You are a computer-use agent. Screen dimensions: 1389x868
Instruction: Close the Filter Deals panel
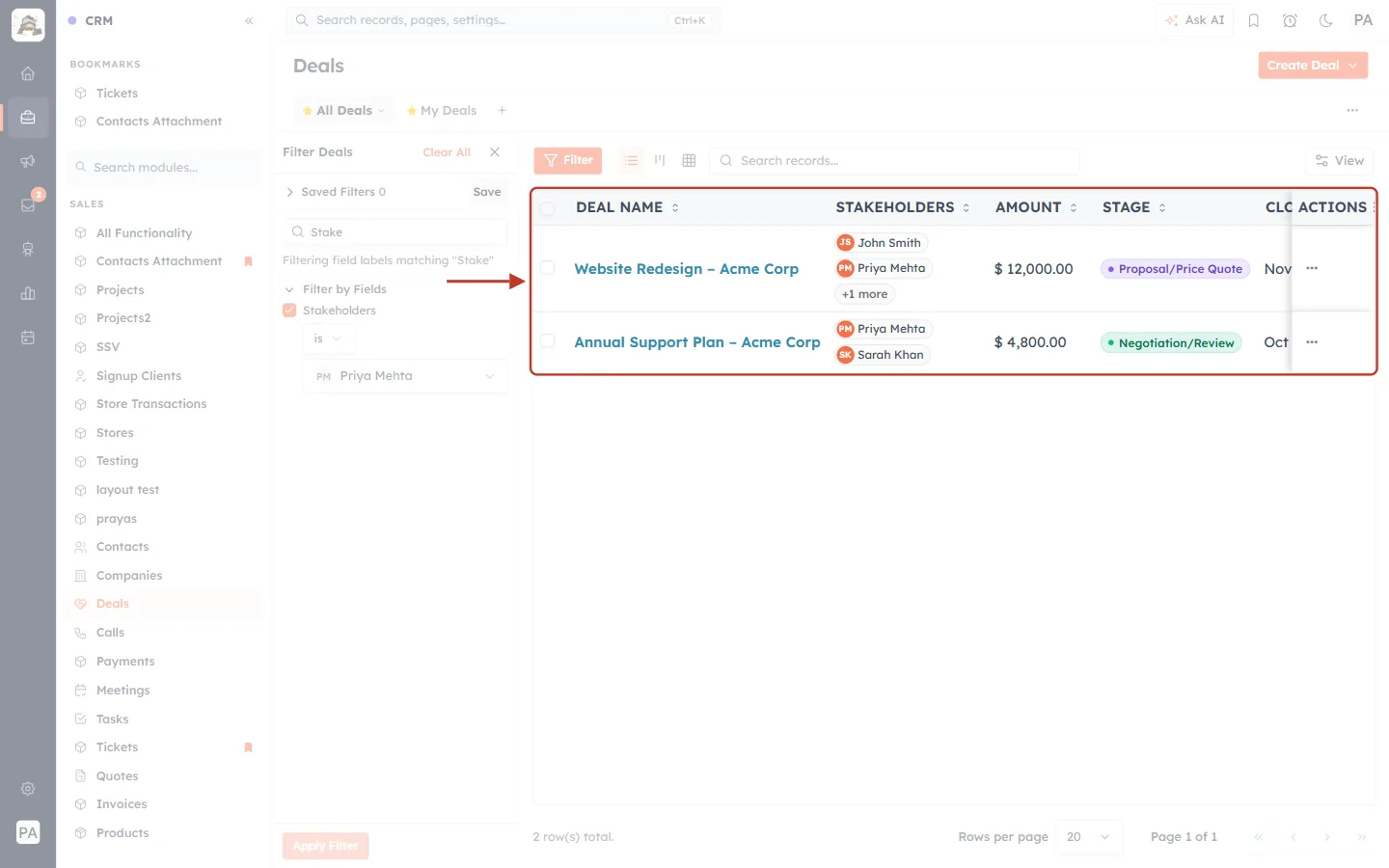coord(495,152)
